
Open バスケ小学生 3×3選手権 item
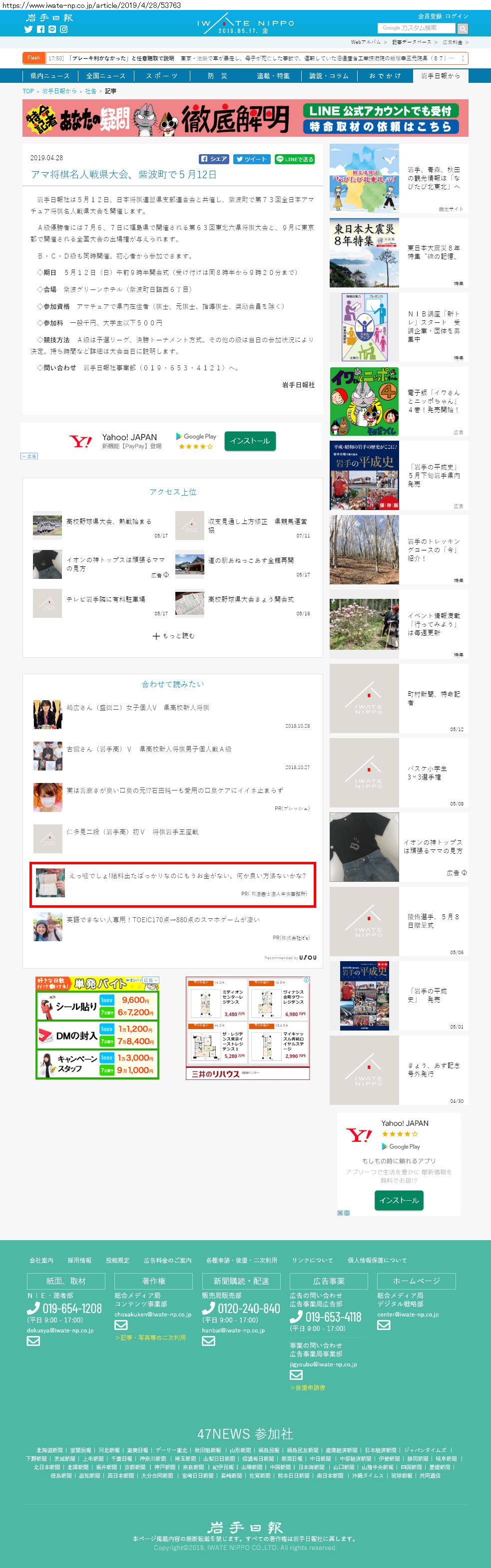tap(427, 773)
